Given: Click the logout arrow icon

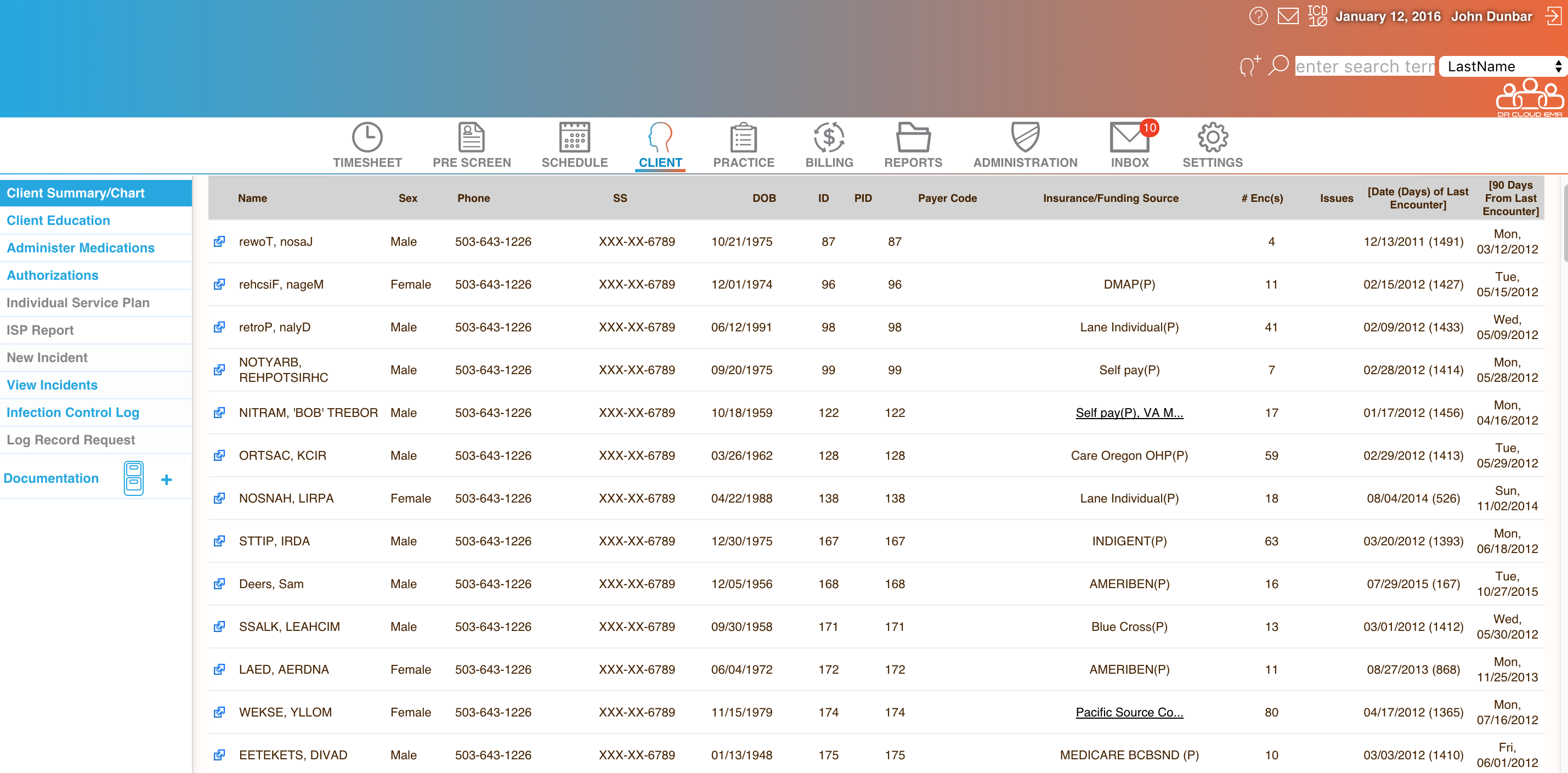Looking at the screenshot, I should click(x=1553, y=16).
